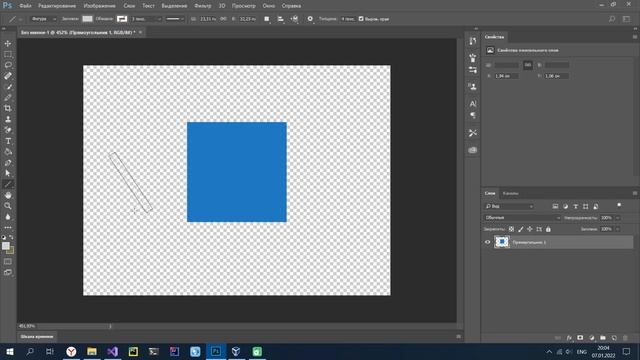Close the document tab
This screenshot has height=360, width=640.
[x=140, y=32]
